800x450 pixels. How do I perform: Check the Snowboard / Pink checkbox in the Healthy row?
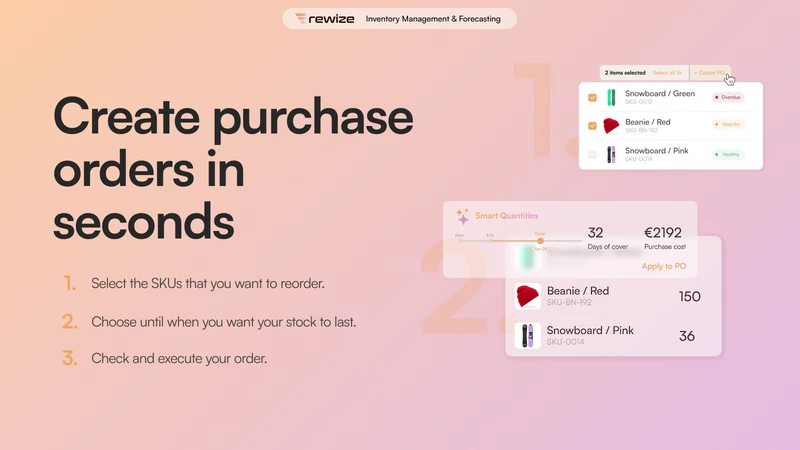pos(592,154)
